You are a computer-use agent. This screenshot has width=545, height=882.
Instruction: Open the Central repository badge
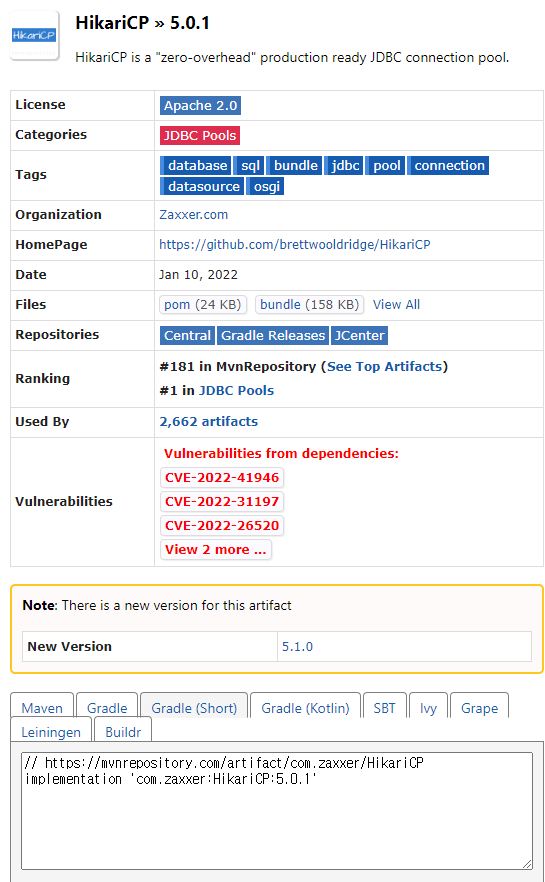[x=187, y=336]
